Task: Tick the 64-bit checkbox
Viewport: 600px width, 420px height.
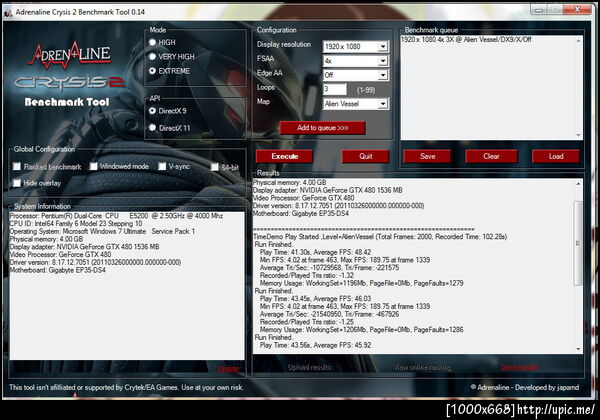Action: [215, 167]
